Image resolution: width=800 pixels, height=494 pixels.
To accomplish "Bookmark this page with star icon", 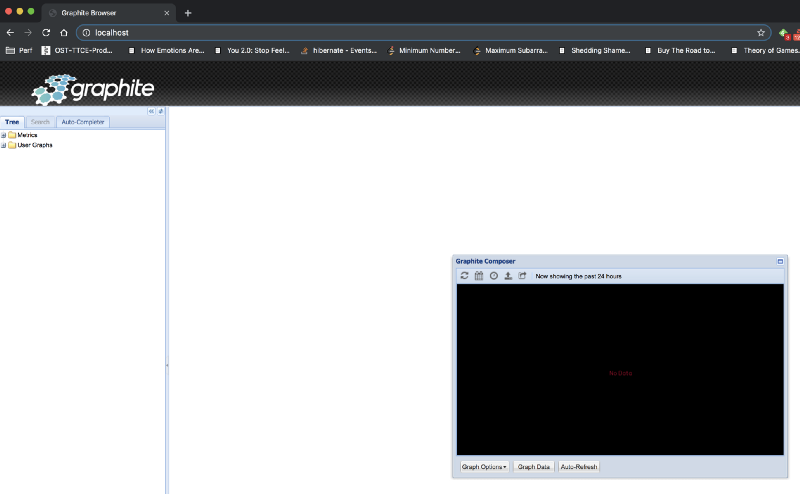I will click(761, 33).
